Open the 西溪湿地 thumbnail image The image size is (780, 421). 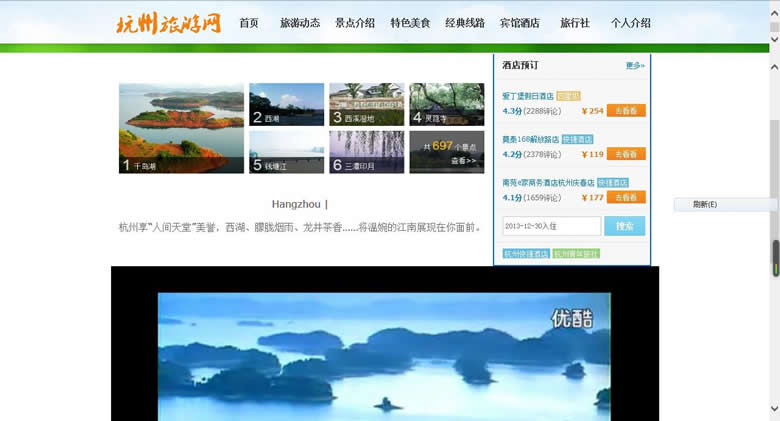click(x=367, y=104)
